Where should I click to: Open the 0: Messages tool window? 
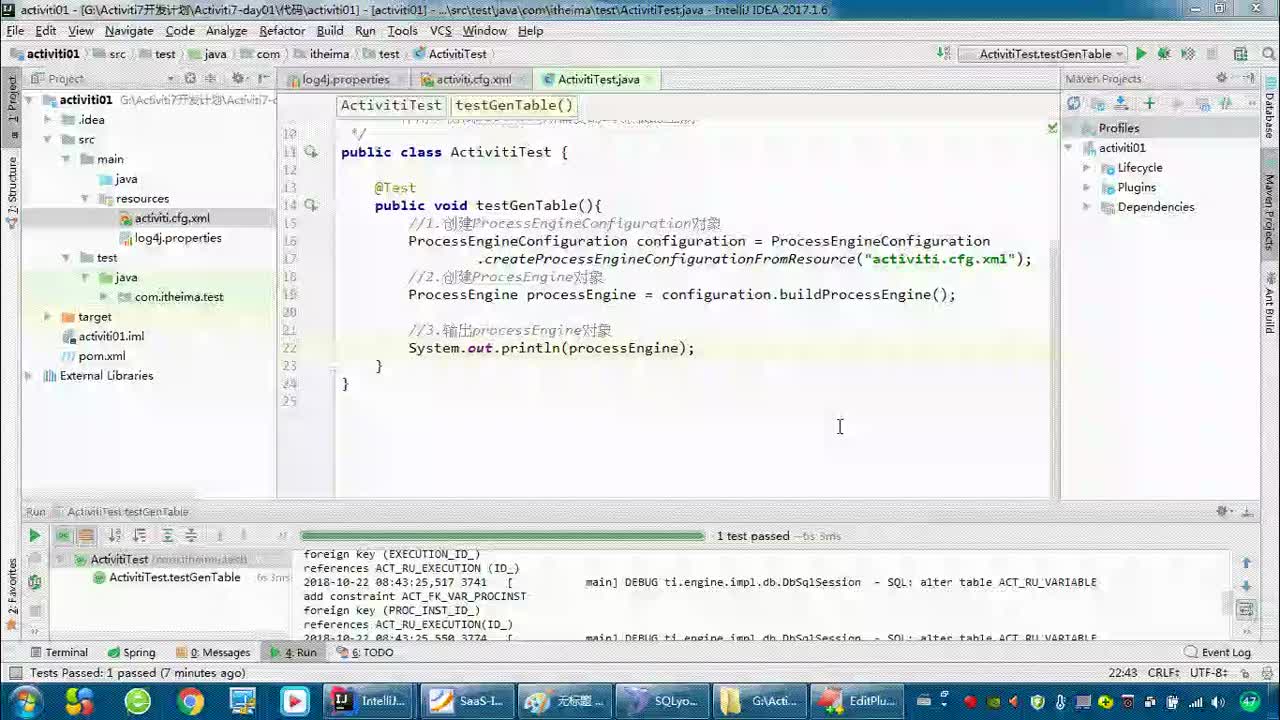[212, 652]
